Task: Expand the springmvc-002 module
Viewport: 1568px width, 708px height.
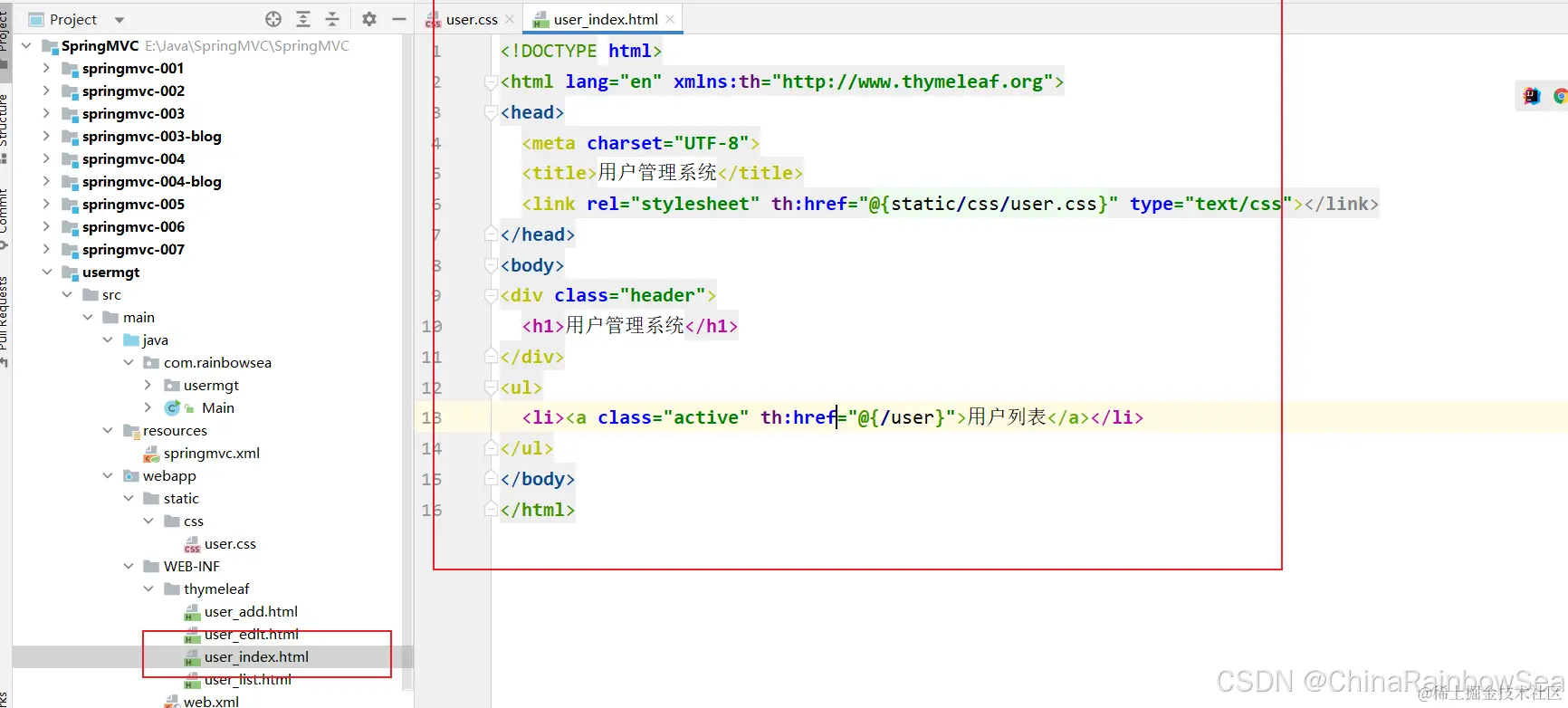Action: (x=46, y=91)
